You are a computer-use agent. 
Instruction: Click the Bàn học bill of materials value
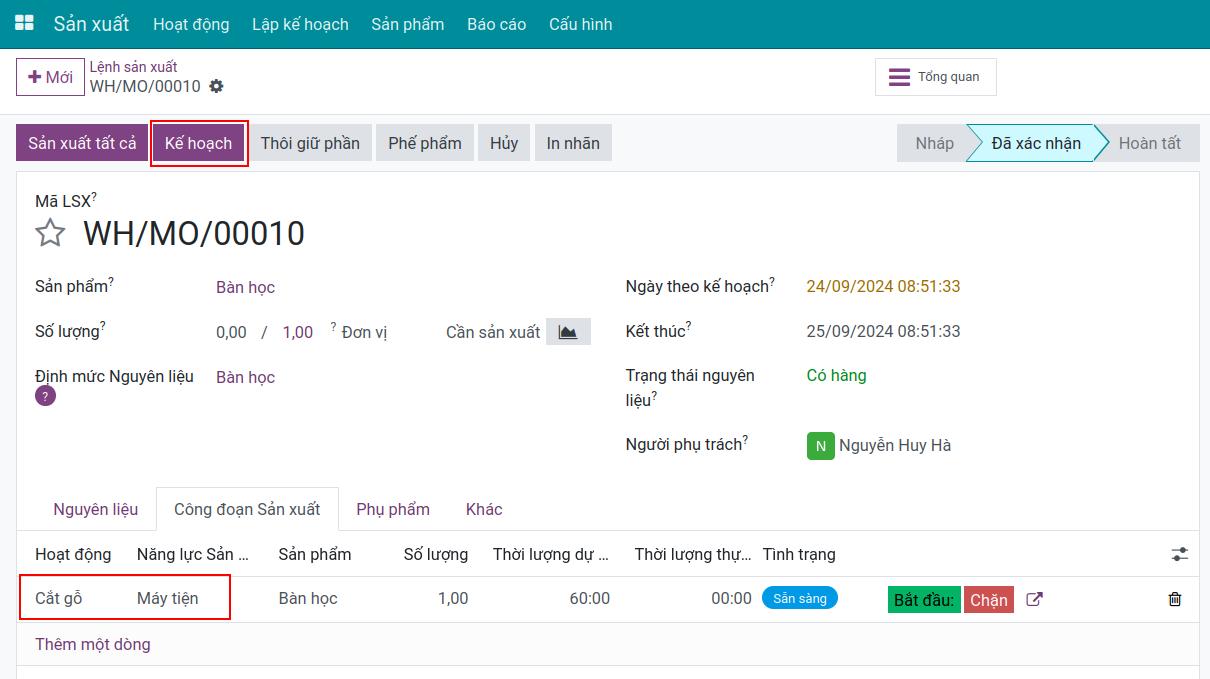tap(245, 377)
